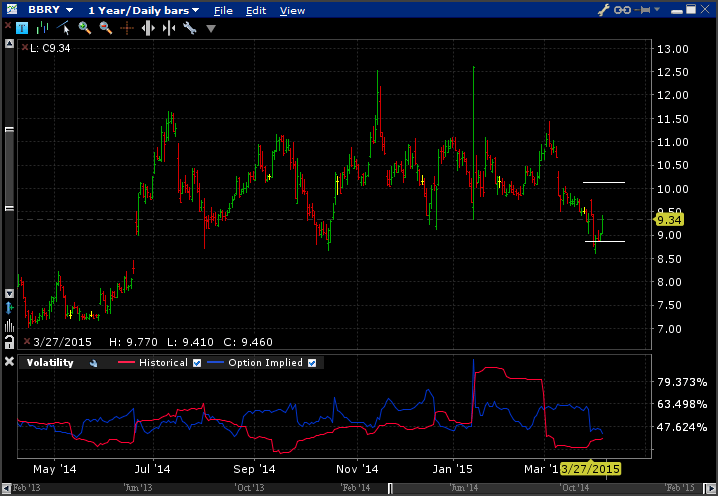Screen dimensions: 718x496
Task: Close the toolbar with the red X
Action: click(x=7, y=26)
